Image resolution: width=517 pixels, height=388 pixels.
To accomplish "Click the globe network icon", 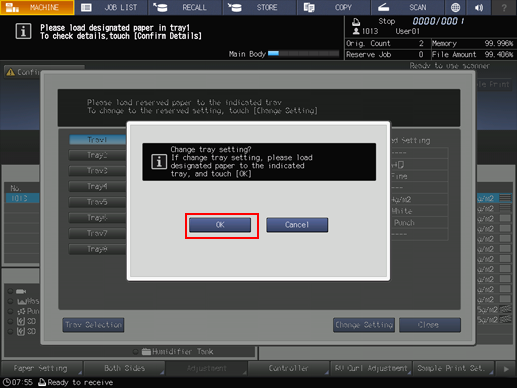I will tap(455, 7).
